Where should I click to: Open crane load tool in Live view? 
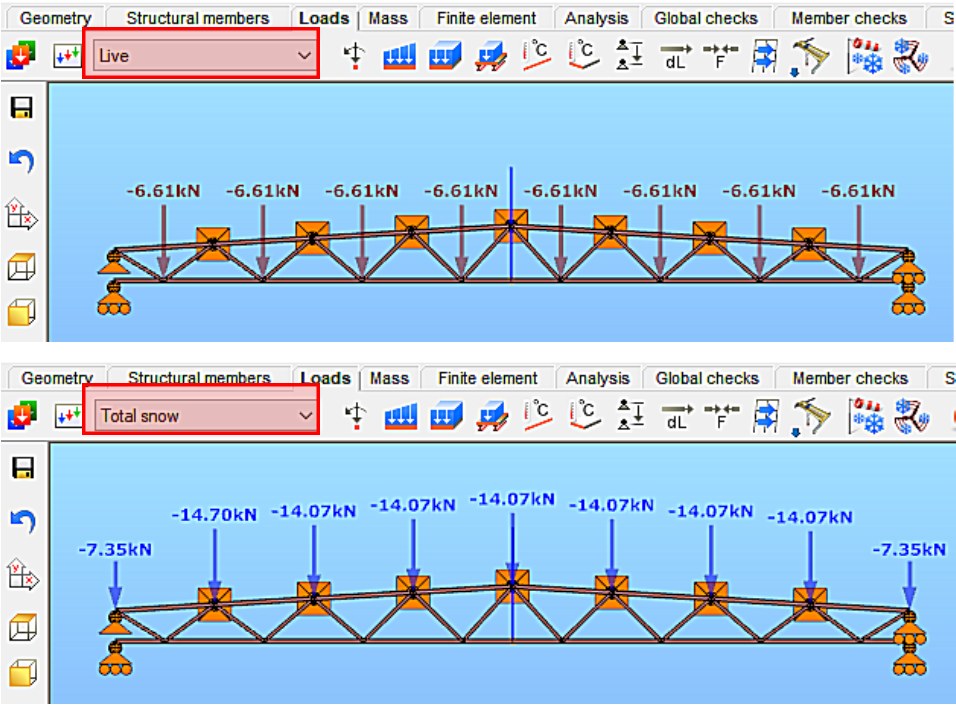tap(810, 57)
